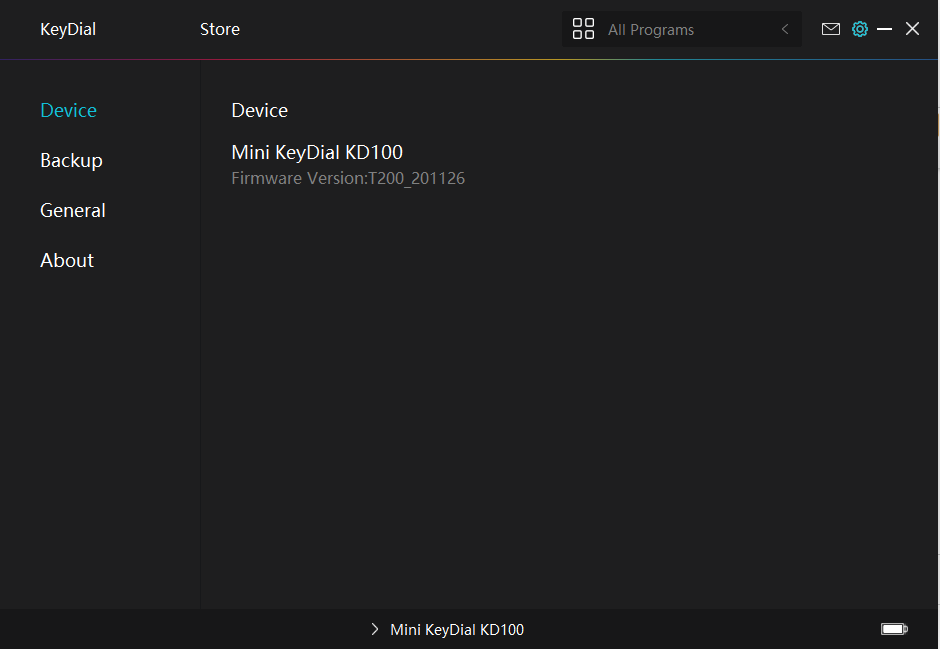
Task: Open the All Programs selection box
Action: click(682, 29)
